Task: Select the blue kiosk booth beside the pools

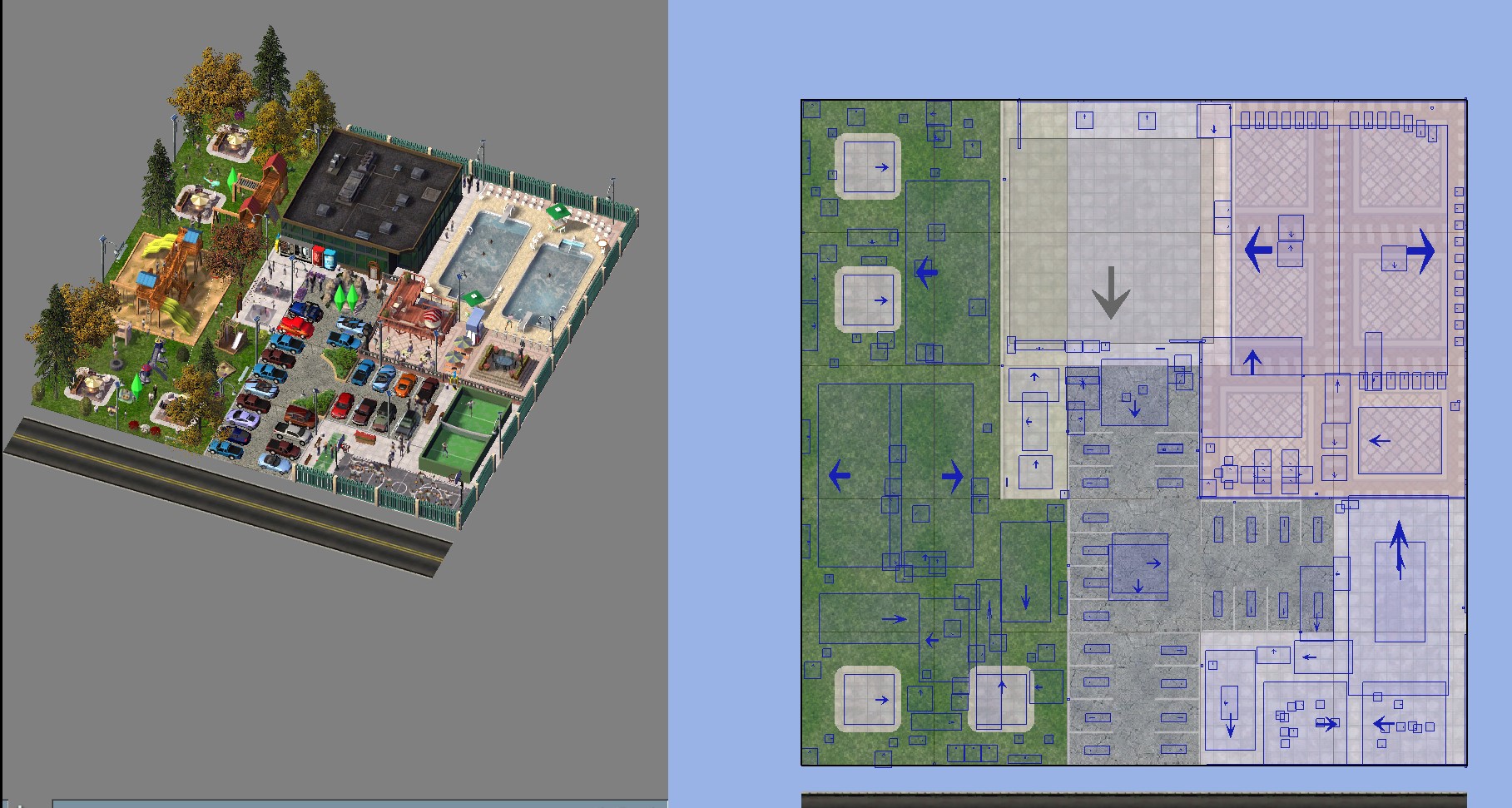Action: point(474,325)
